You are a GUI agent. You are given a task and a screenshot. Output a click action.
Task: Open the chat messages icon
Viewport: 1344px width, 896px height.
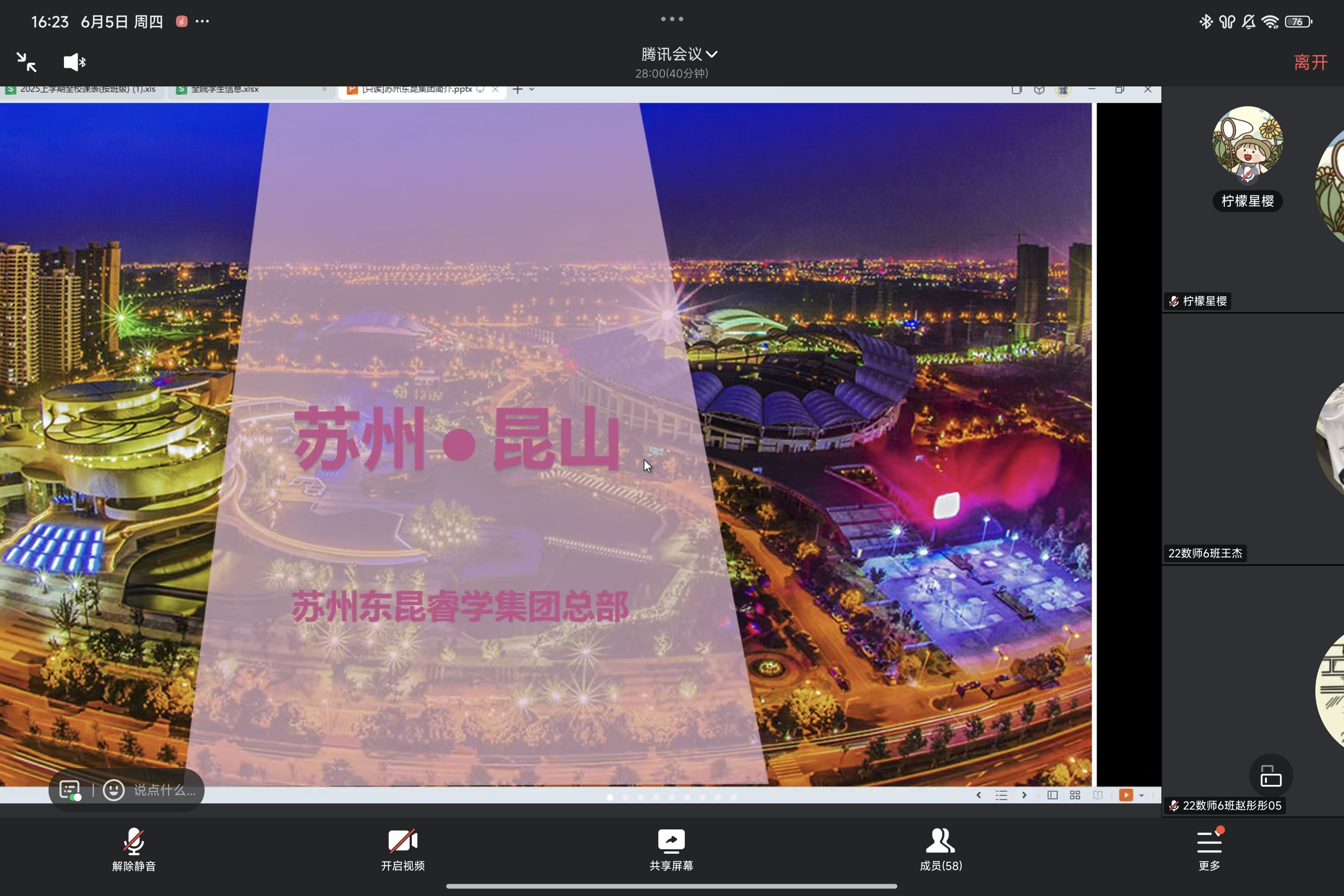70,790
